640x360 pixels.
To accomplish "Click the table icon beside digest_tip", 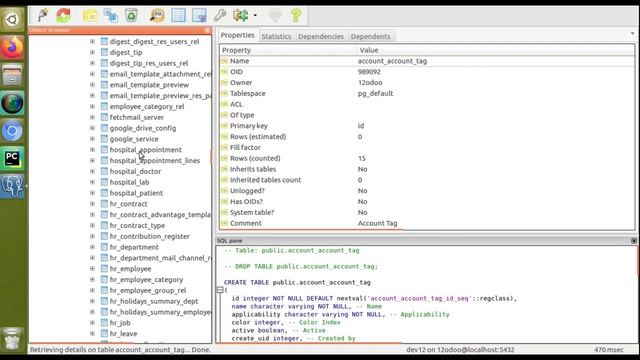I will tap(104, 52).
